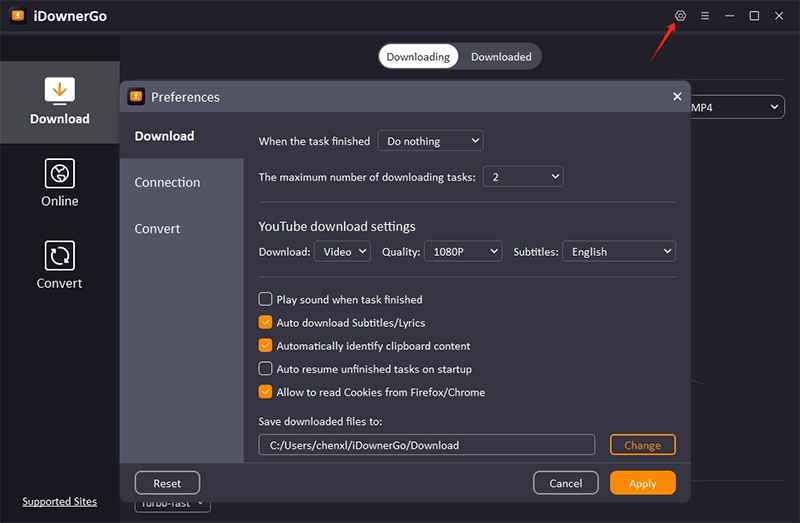Click the save path input field

point(426,445)
